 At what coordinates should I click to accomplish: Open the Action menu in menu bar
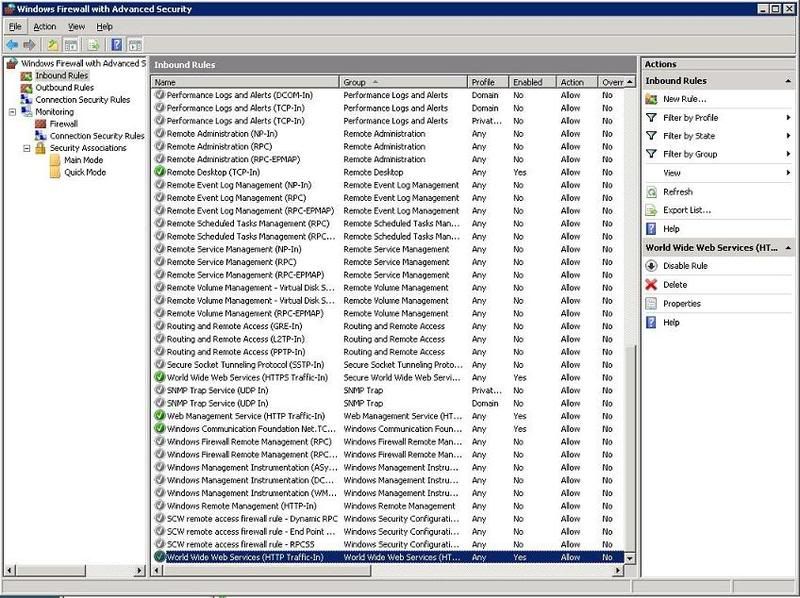pos(44,27)
